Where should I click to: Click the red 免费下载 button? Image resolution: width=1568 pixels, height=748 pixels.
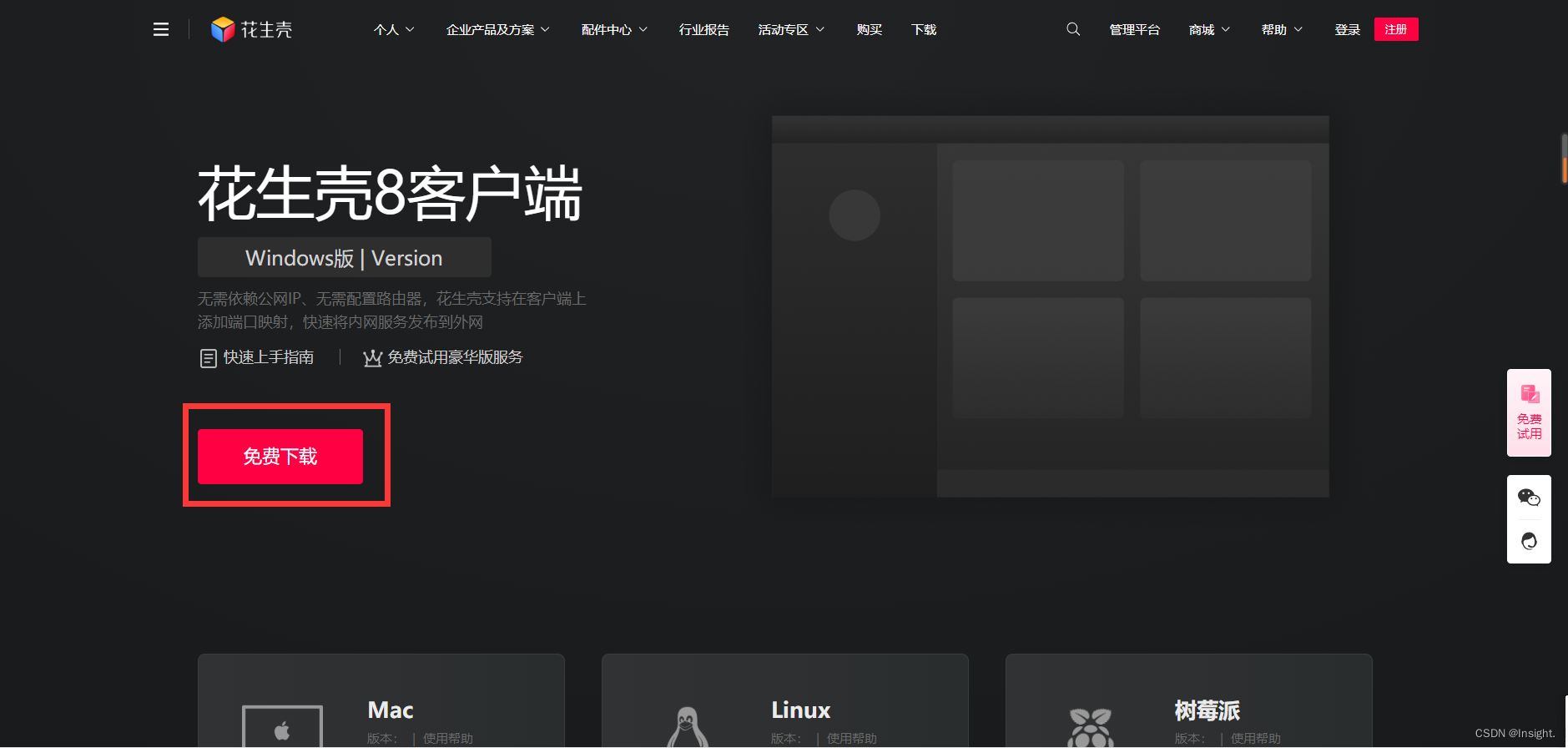point(280,457)
